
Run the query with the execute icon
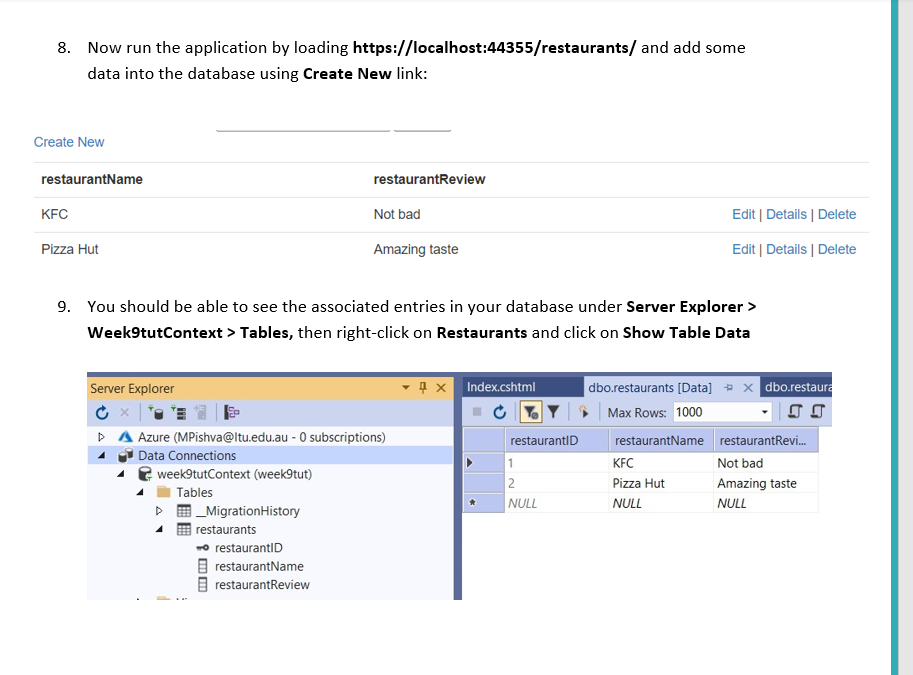coord(583,412)
